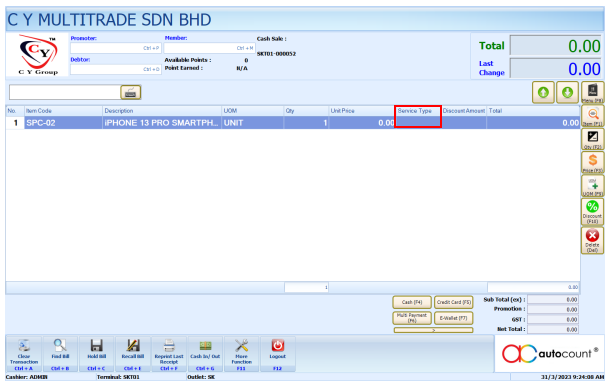Open the Menu (F8) button
The image size is (612, 387).
pos(592,93)
